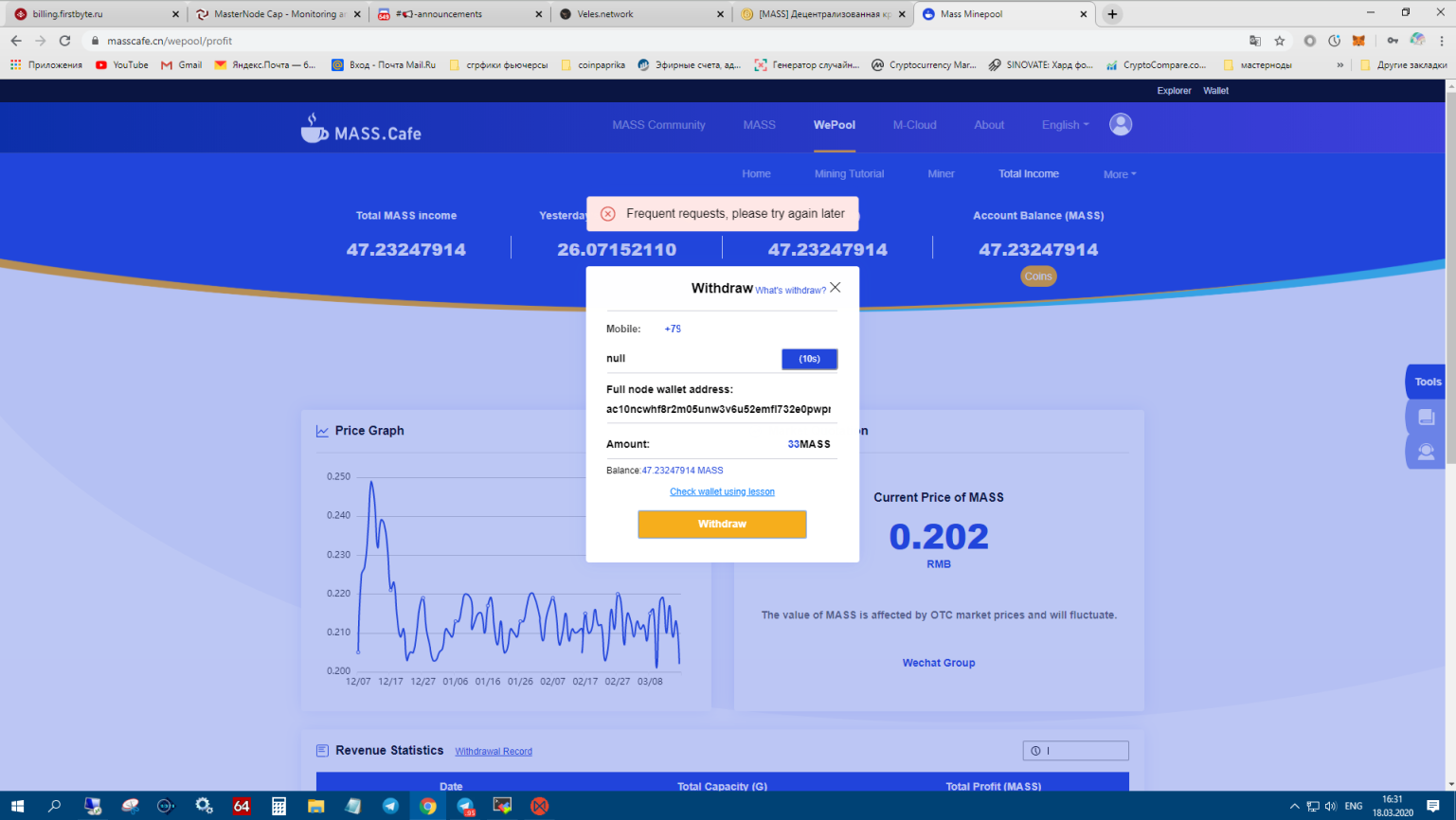Screen dimensions: 1456x820
Task: Click the grey circle extension icon
Action: pos(1309,41)
